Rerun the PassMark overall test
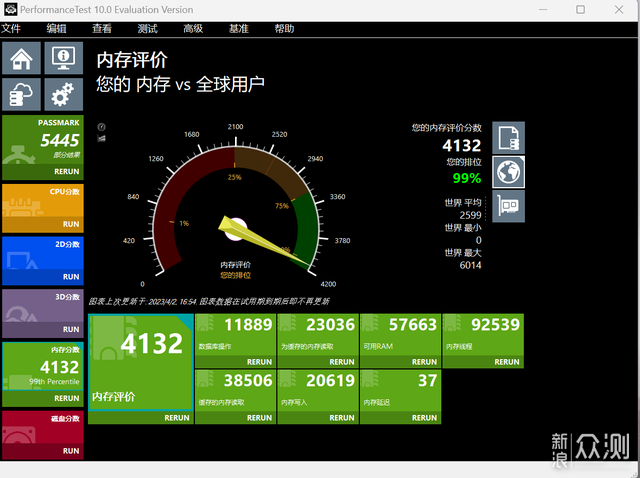Image resolution: width=640 pixels, height=478 pixels. click(x=67, y=171)
